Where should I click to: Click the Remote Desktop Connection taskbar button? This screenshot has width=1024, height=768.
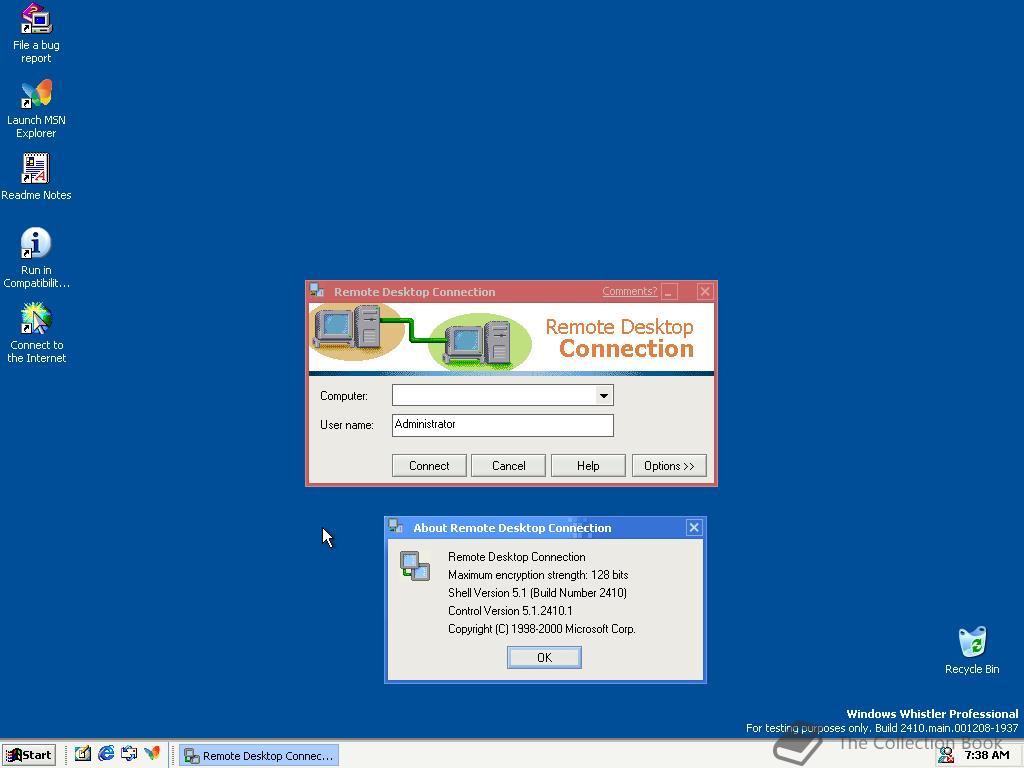pos(259,756)
